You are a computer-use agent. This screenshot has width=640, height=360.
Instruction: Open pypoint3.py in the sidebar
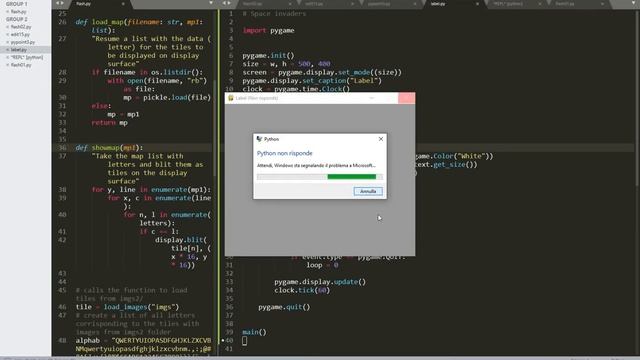(23, 42)
